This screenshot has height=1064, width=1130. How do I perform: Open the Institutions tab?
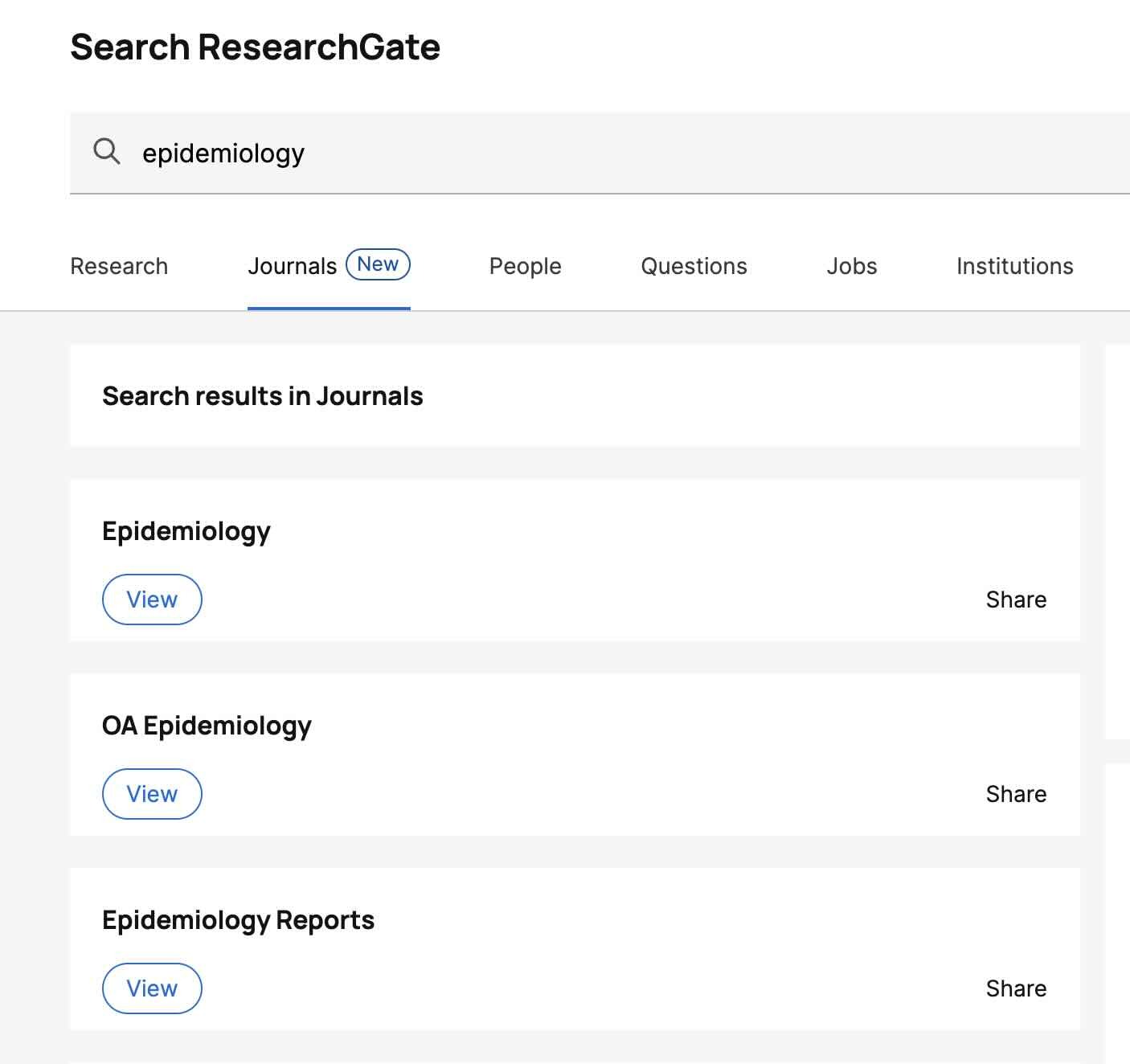click(x=1014, y=266)
